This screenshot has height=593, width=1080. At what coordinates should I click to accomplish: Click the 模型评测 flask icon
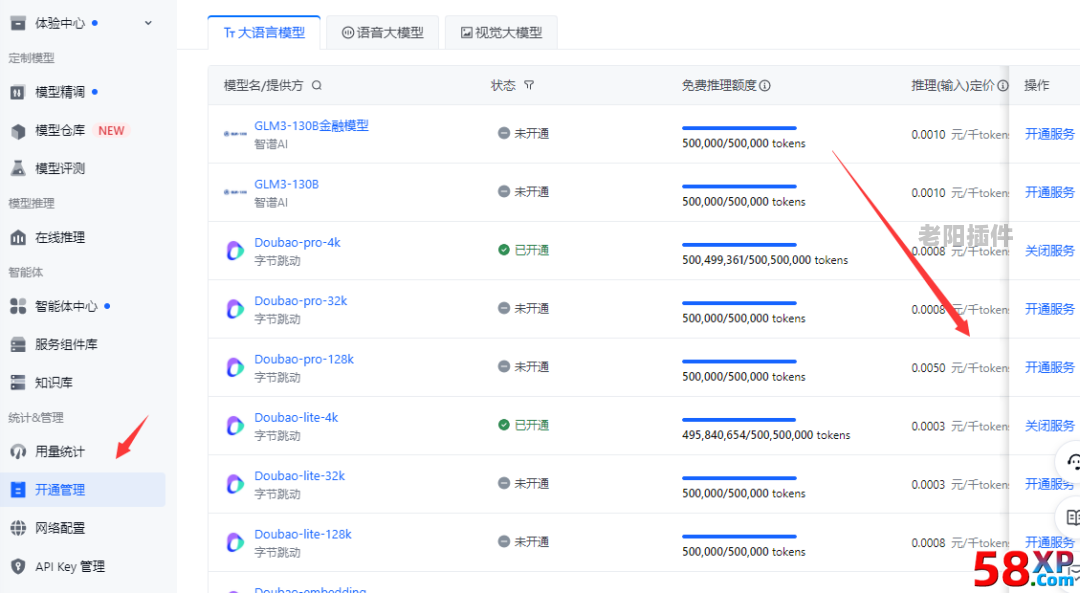coord(18,168)
